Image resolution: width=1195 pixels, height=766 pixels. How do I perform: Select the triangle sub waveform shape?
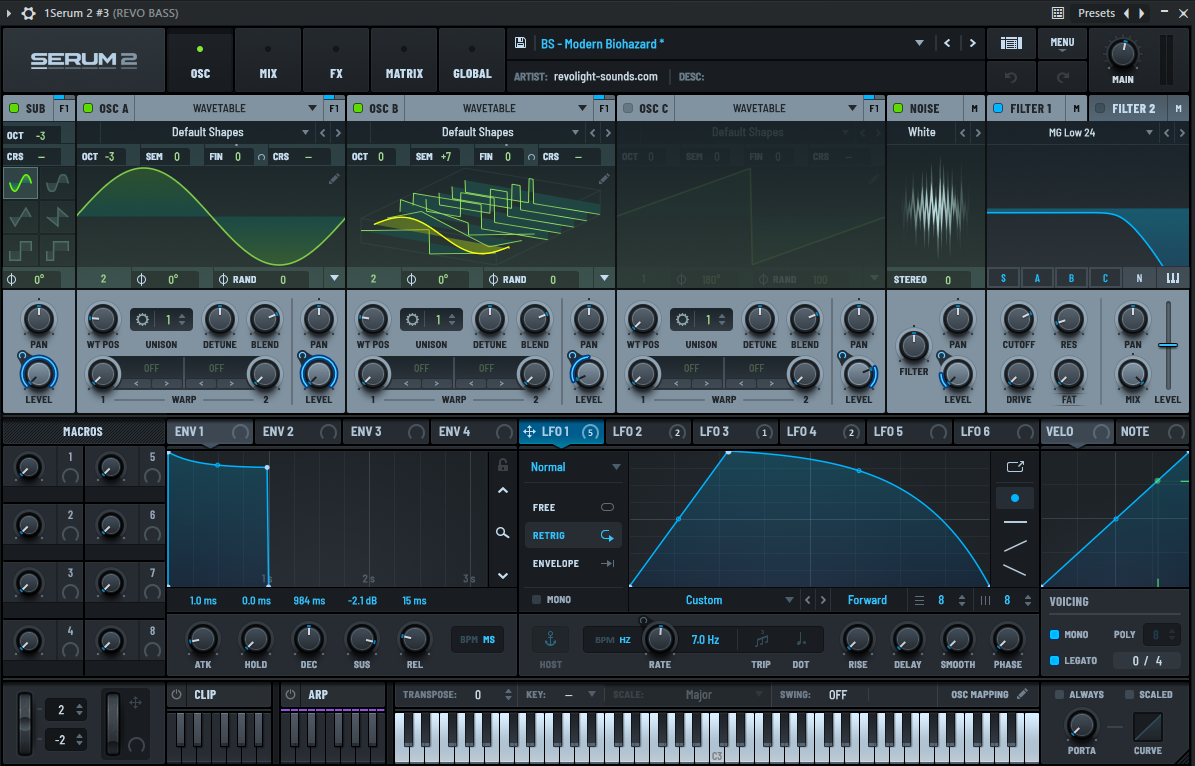[x=21, y=216]
